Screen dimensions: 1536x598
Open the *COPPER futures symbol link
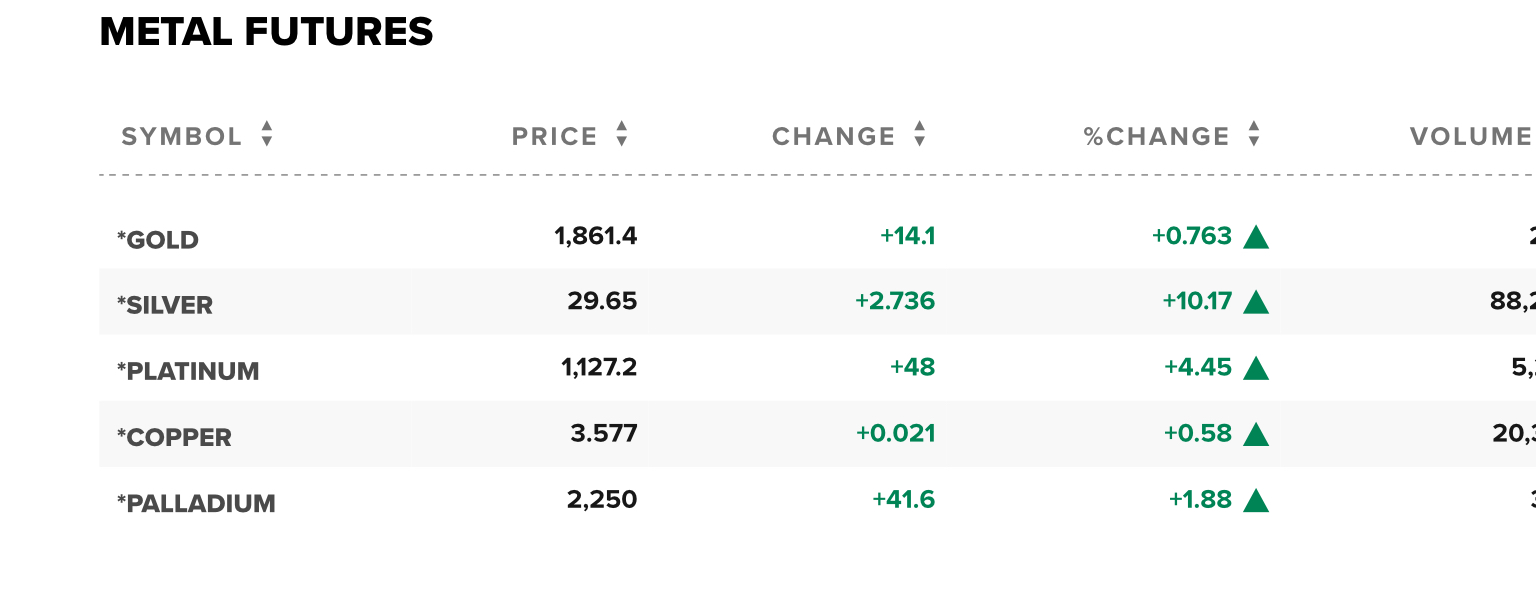[x=174, y=437]
